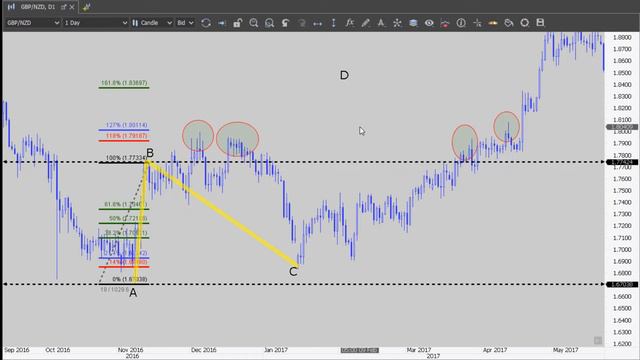Click the star-shaped pattern tool icon
The image size is (640, 360).
pyautogui.click(x=397, y=23)
